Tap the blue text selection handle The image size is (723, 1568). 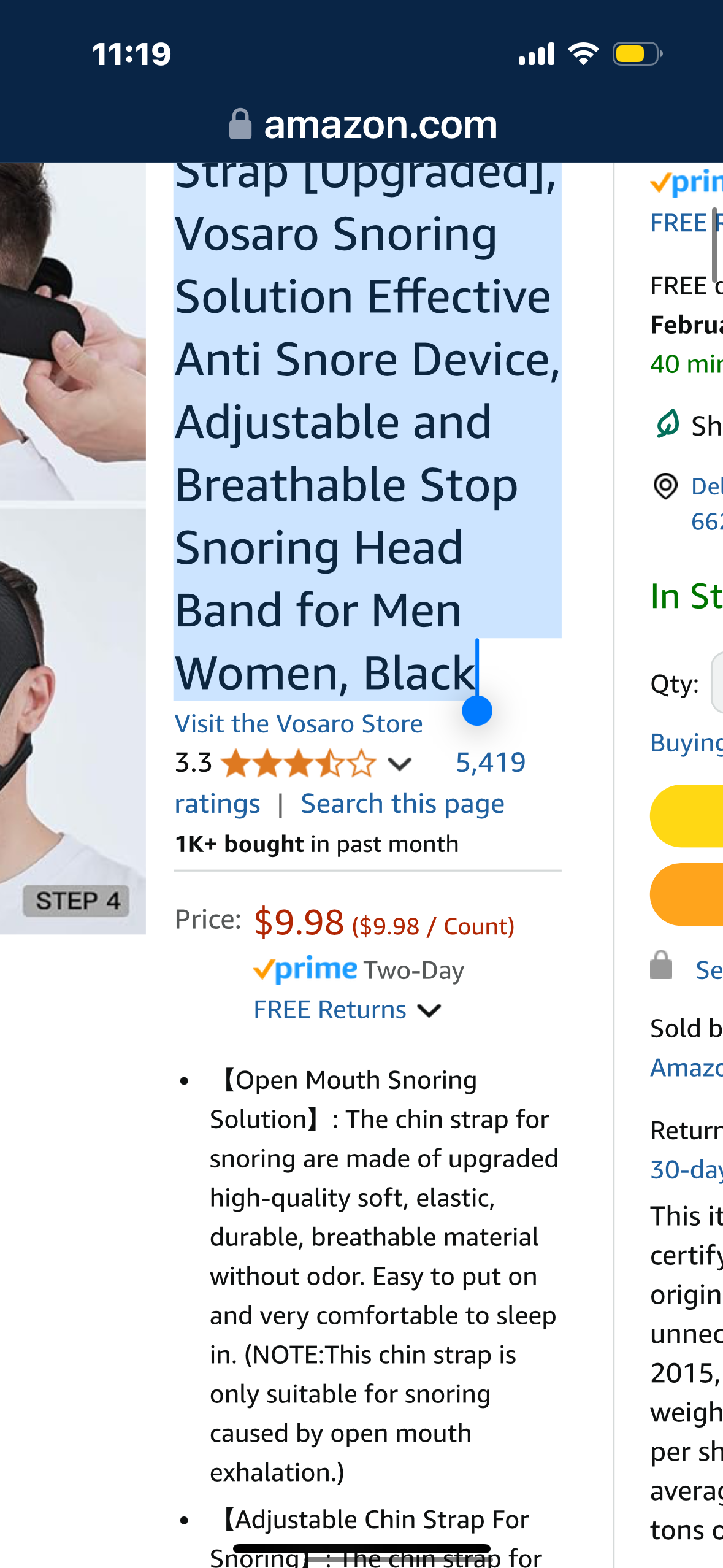click(477, 711)
